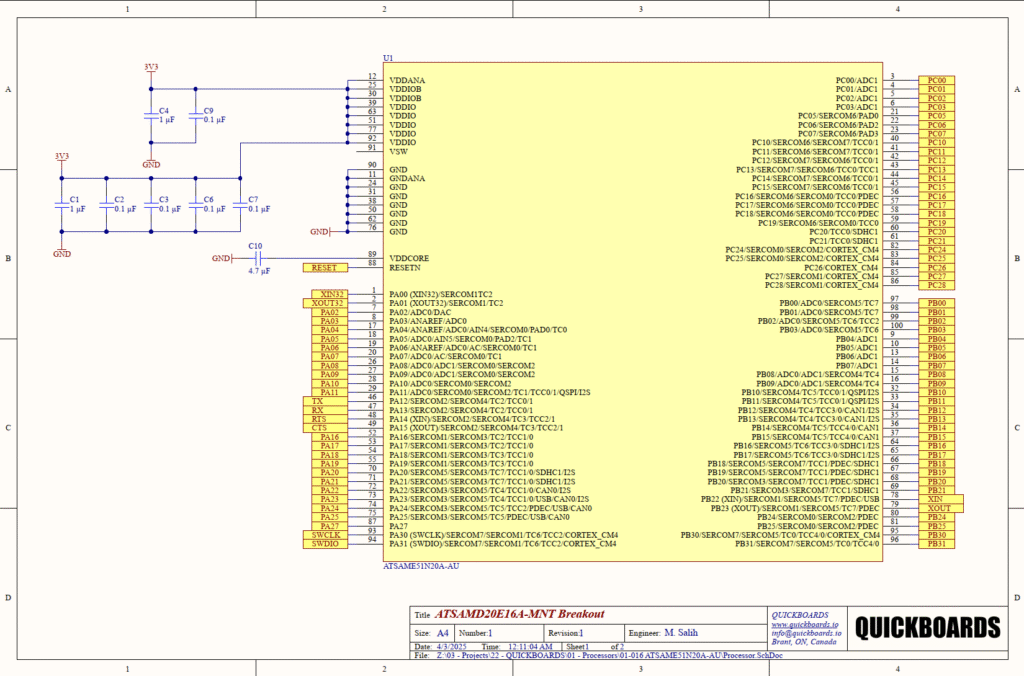
Task: Select capacitor C1 symbol
Action: pos(61,208)
